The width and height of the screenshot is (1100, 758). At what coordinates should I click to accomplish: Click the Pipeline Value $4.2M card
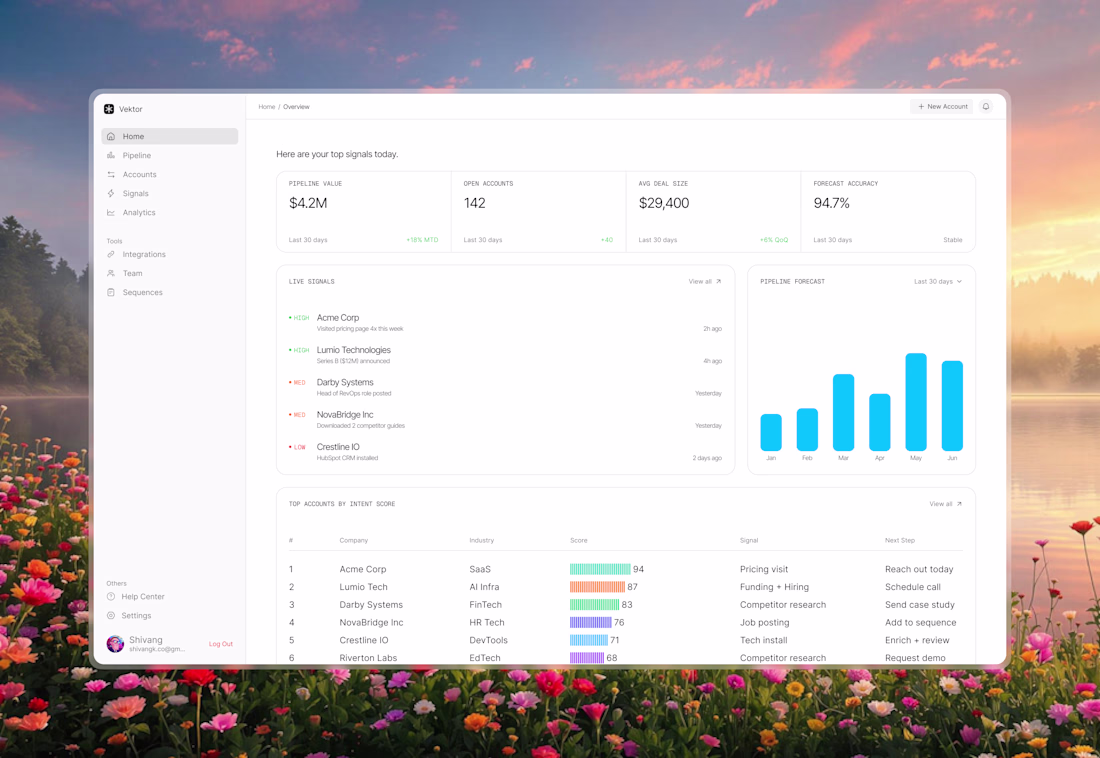[x=364, y=211]
